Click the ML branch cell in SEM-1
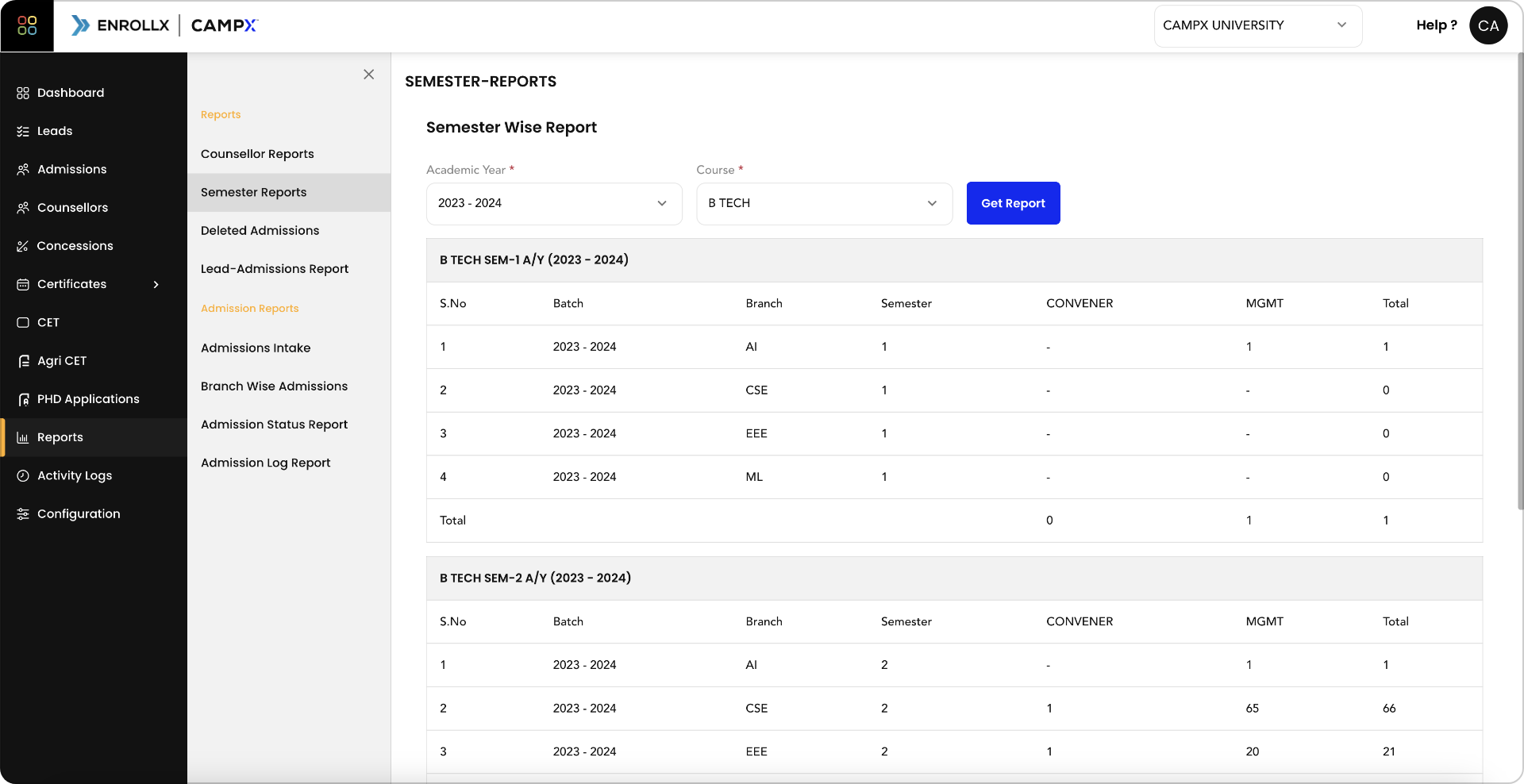 point(754,477)
